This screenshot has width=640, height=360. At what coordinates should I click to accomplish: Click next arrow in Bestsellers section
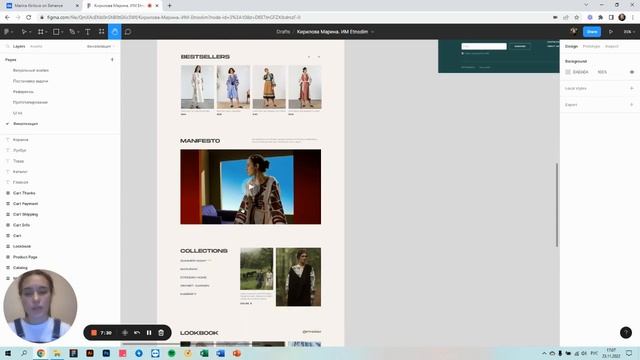(x=319, y=57)
